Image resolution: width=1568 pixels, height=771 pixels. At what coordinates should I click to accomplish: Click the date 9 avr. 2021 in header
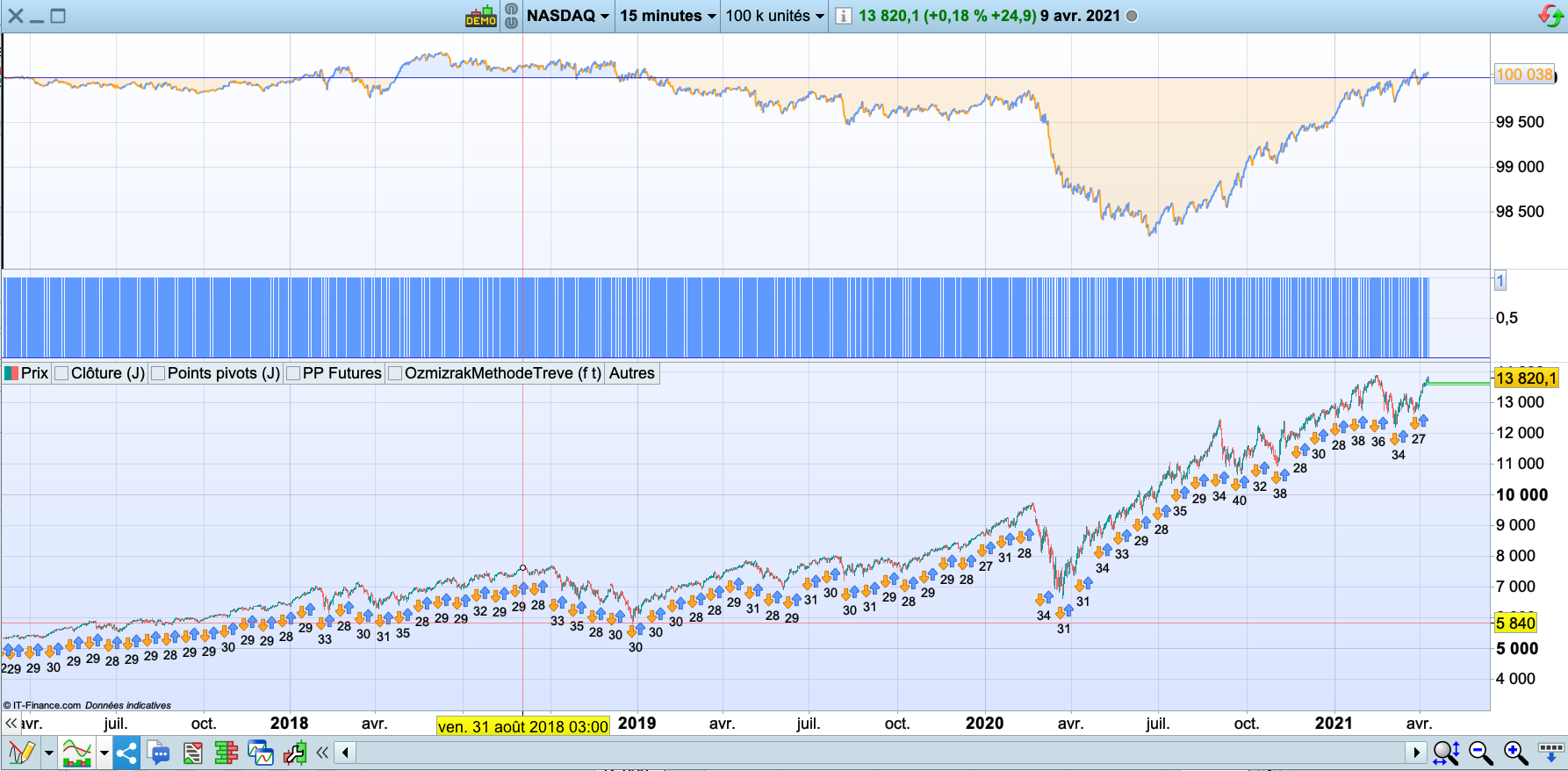pyautogui.click(x=1080, y=16)
